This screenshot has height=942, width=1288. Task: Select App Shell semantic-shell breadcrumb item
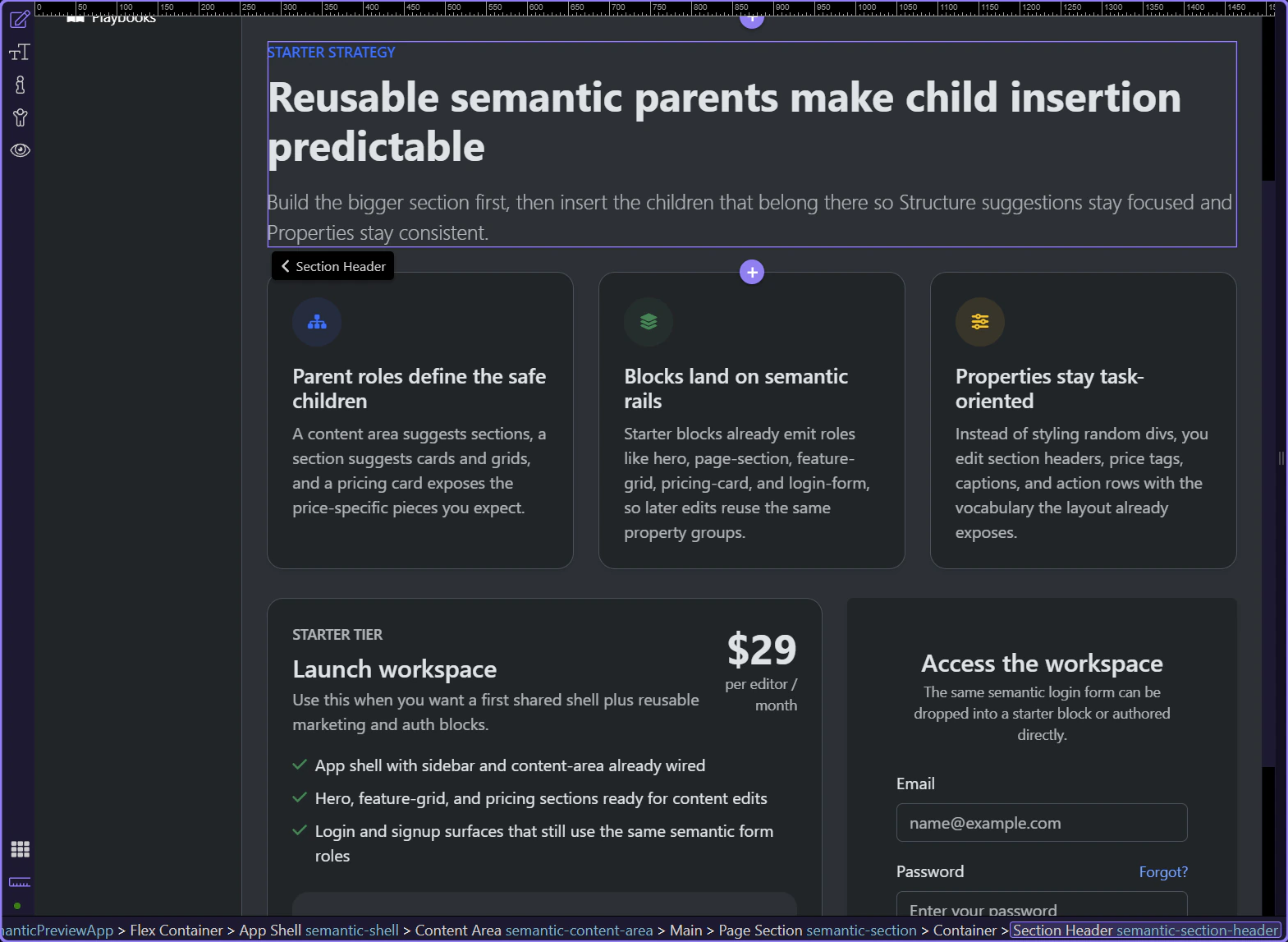pyautogui.click(x=319, y=931)
